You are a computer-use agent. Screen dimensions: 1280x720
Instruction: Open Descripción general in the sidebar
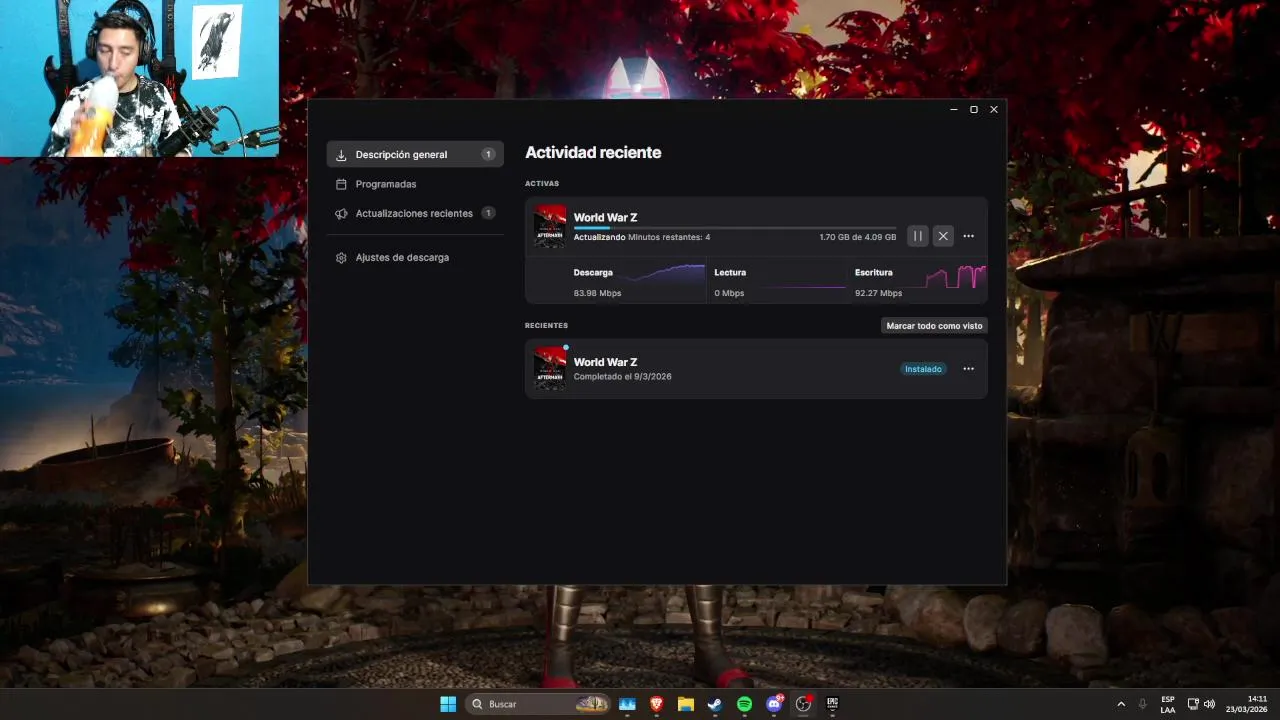pos(415,155)
